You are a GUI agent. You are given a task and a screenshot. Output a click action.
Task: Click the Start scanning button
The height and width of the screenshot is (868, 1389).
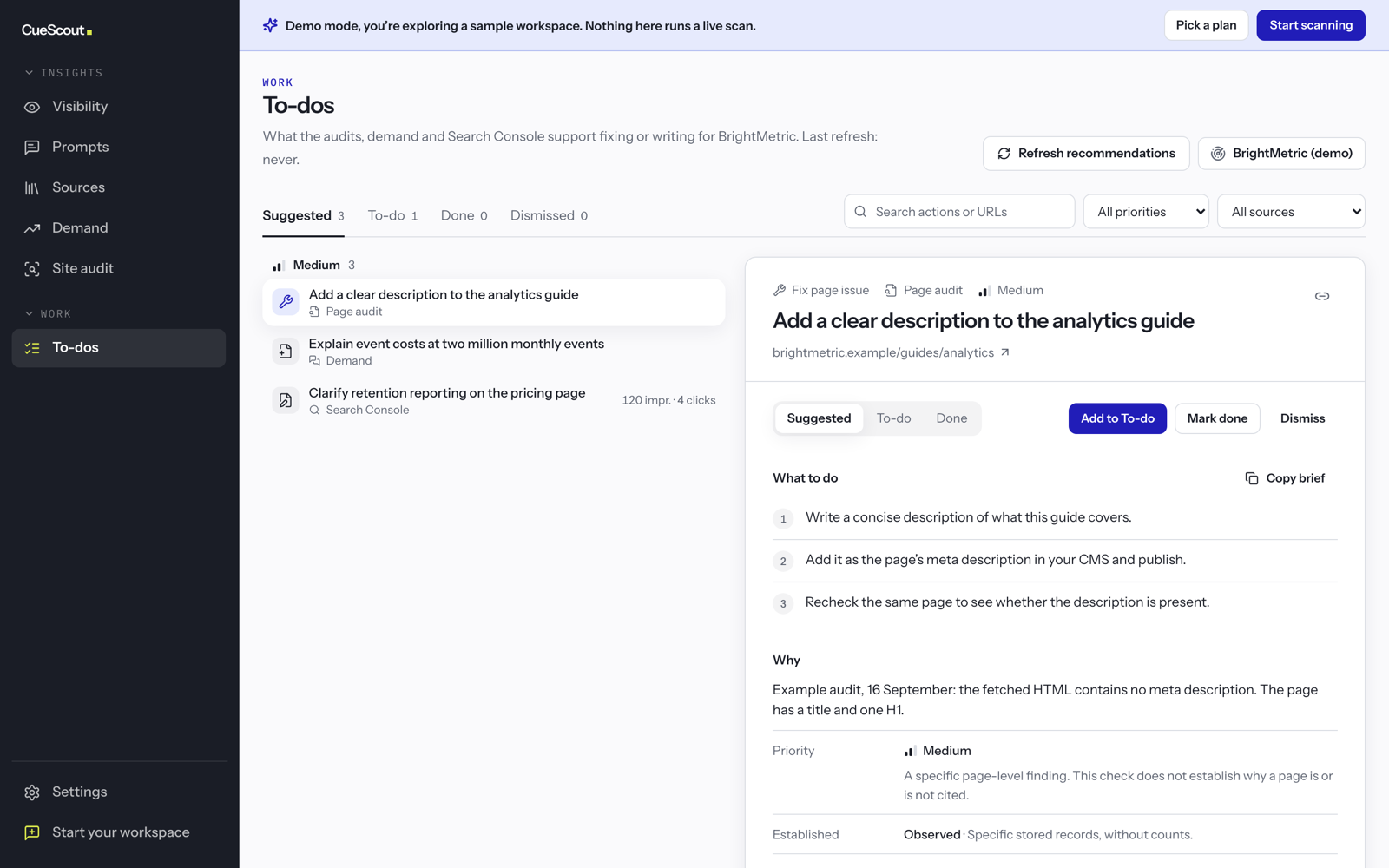pyautogui.click(x=1311, y=25)
